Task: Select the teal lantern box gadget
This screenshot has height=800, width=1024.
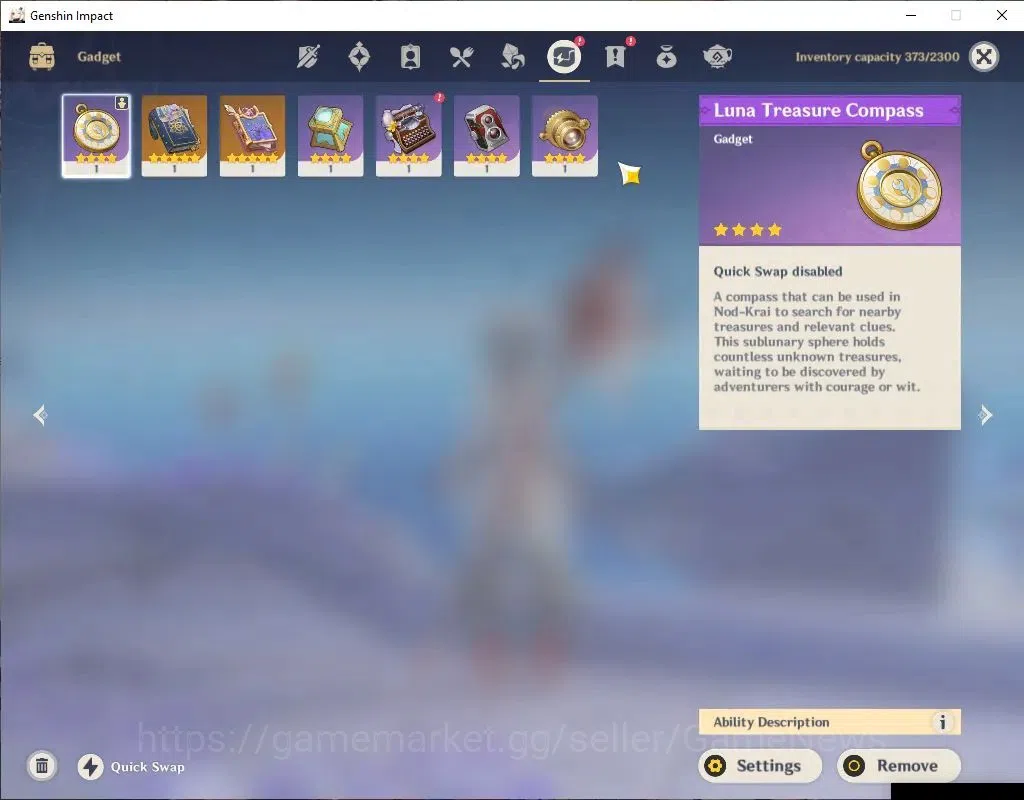Action: (330, 136)
